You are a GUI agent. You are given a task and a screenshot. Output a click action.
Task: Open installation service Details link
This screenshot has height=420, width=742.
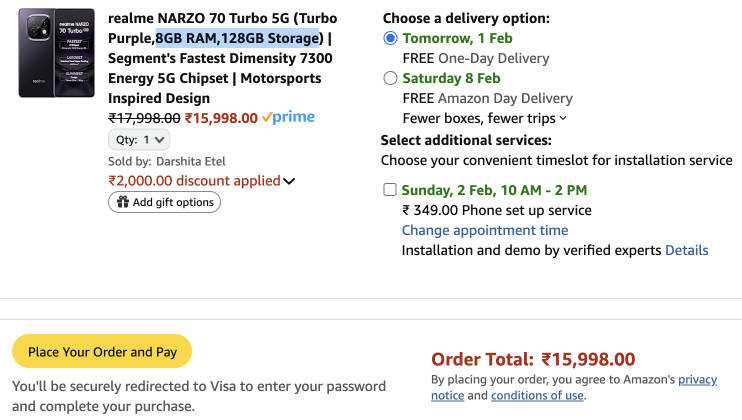tap(686, 250)
